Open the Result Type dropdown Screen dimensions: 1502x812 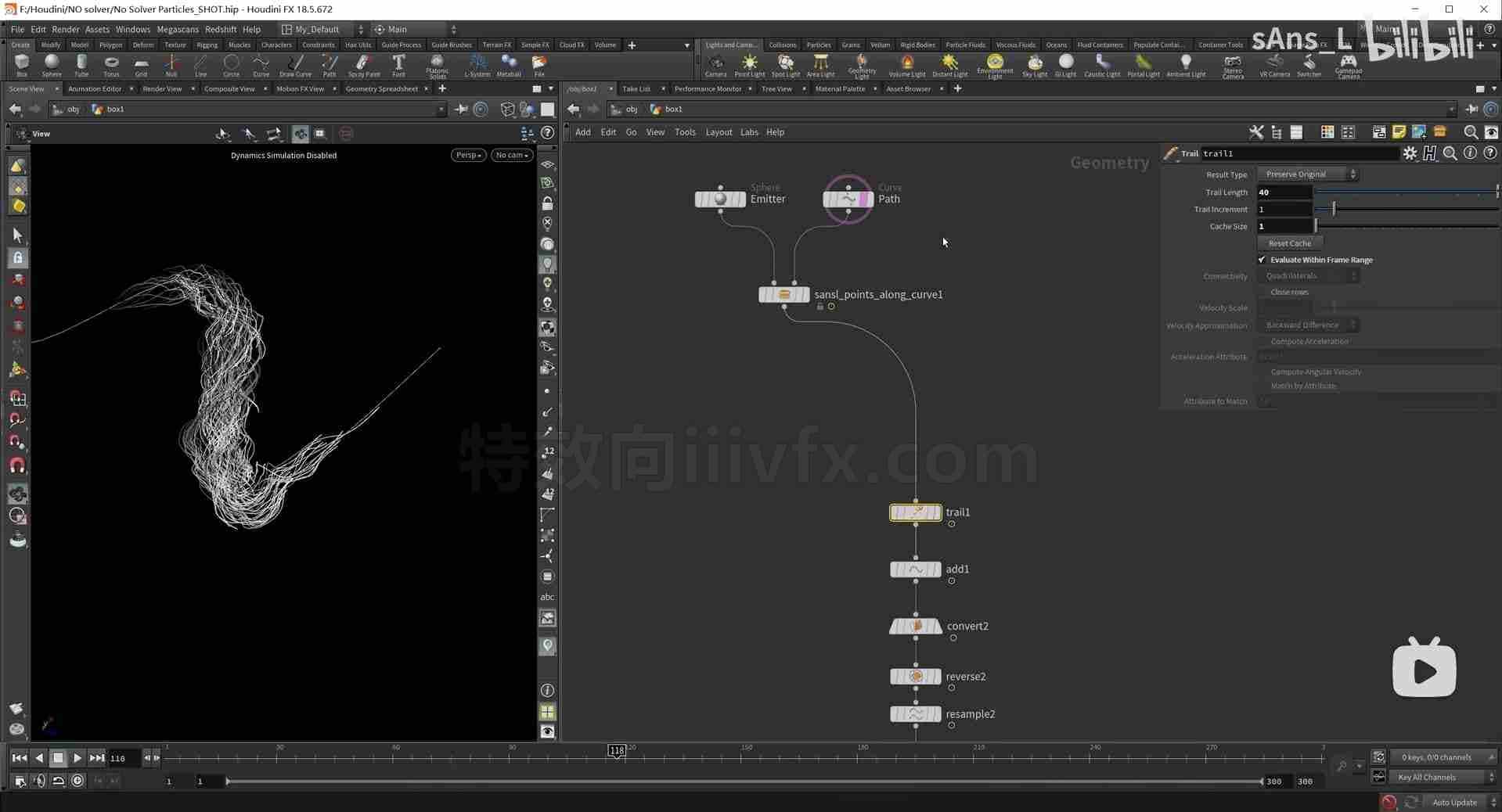(x=1307, y=174)
